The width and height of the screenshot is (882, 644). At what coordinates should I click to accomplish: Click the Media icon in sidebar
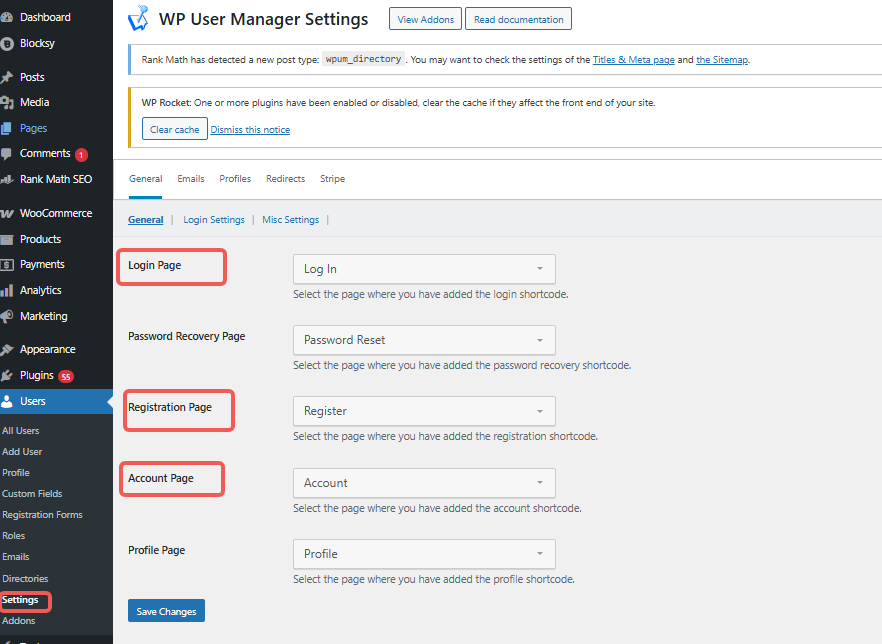pos(7,102)
